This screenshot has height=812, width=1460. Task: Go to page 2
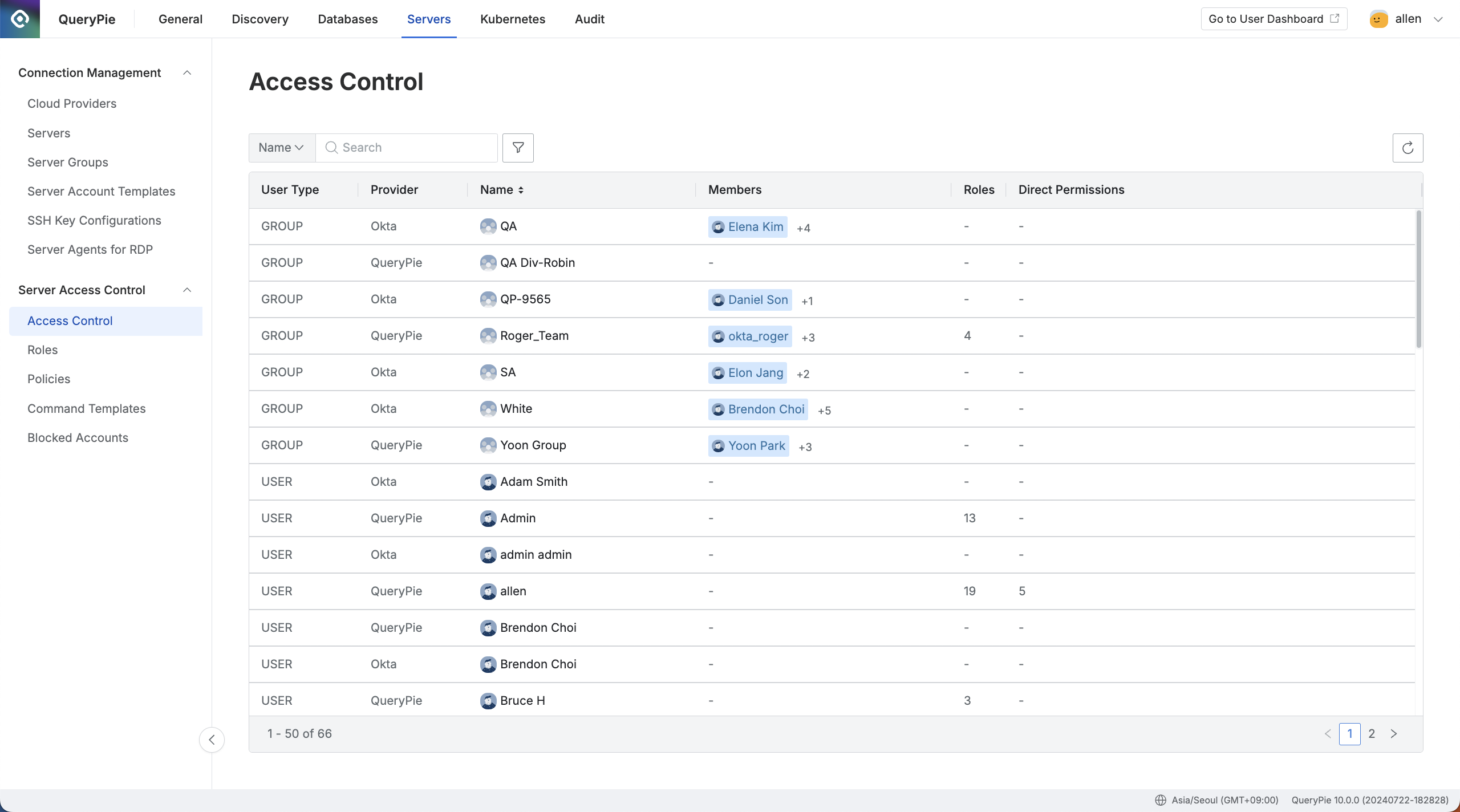click(1372, 734)
